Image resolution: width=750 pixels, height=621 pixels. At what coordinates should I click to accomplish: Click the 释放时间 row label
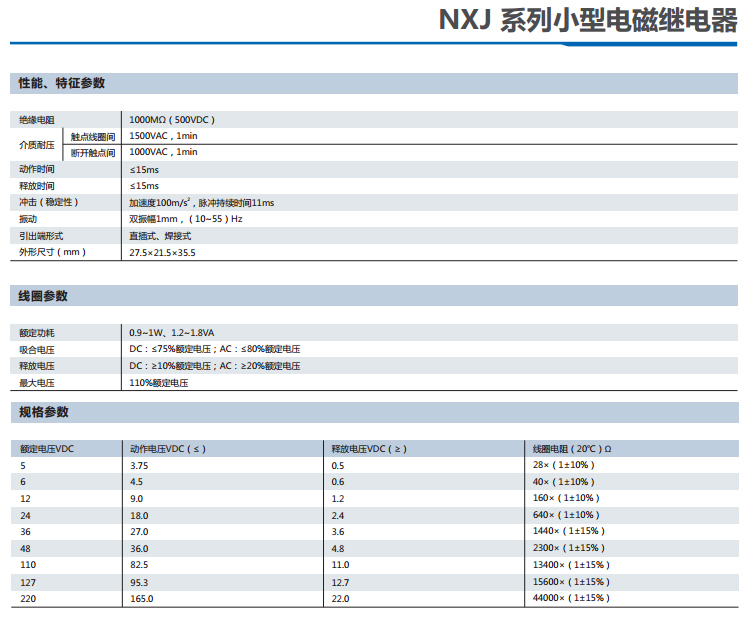point(37,186)
